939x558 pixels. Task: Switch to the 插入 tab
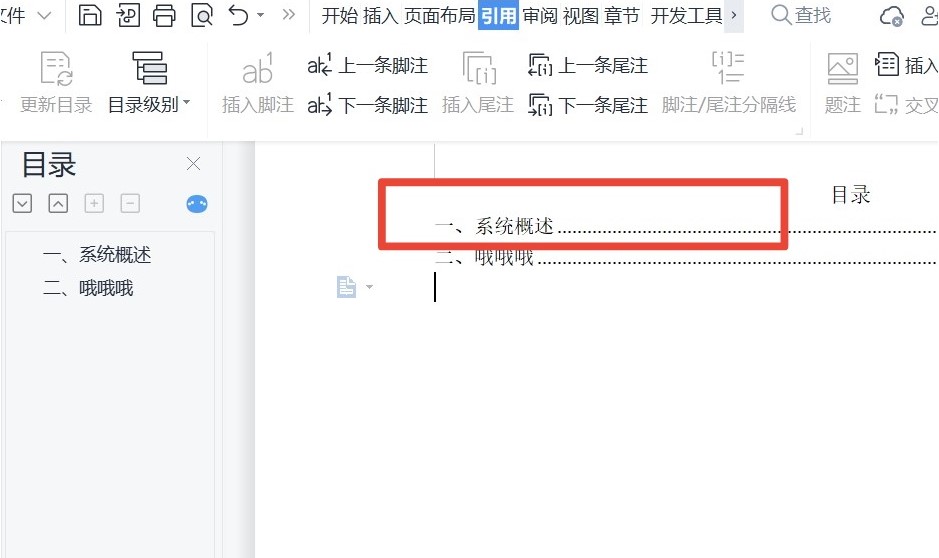380,16
